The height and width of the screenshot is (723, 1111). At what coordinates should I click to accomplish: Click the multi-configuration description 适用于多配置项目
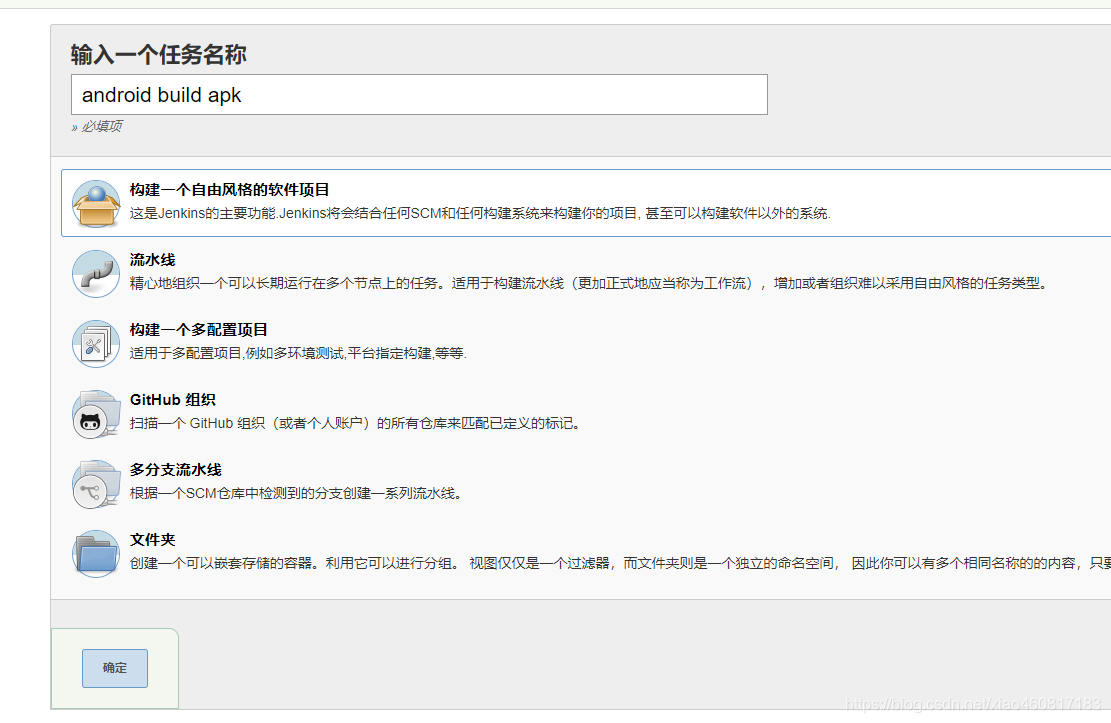298,353
